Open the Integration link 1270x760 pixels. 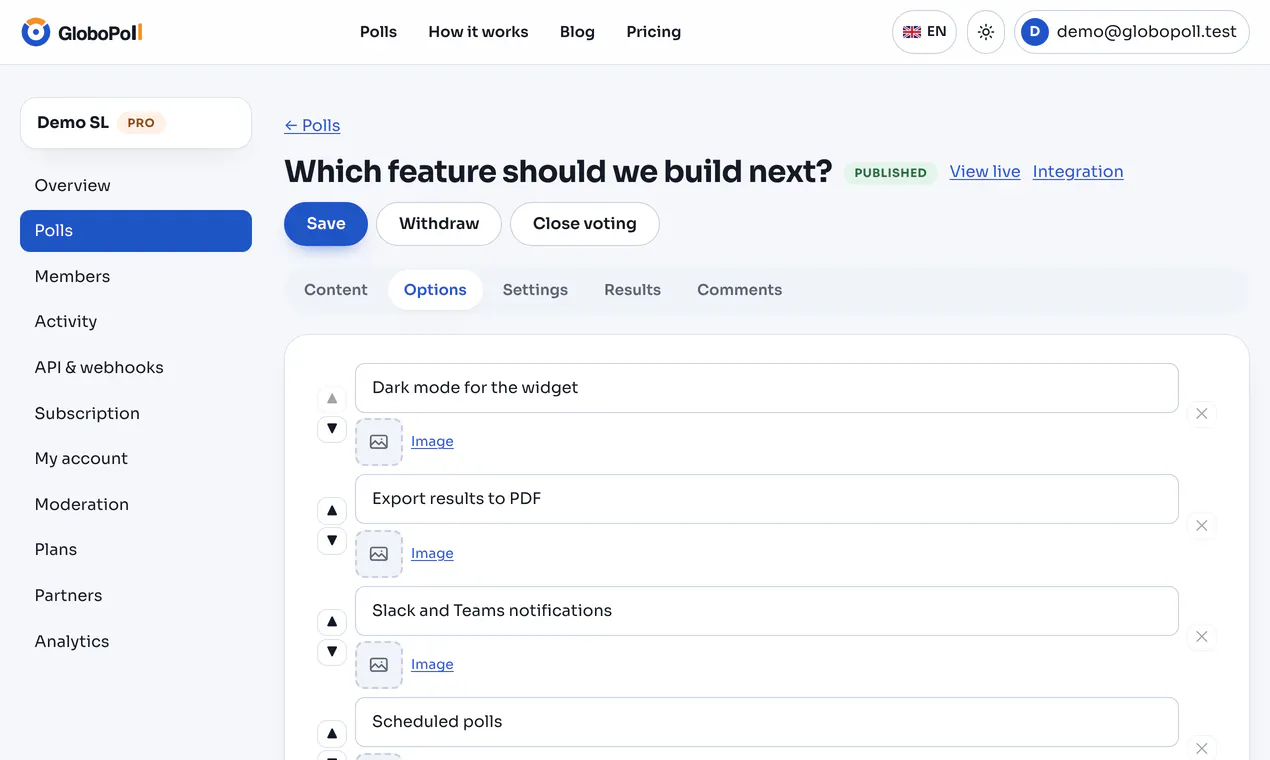pyautogui.click(x=1078, y=172)
